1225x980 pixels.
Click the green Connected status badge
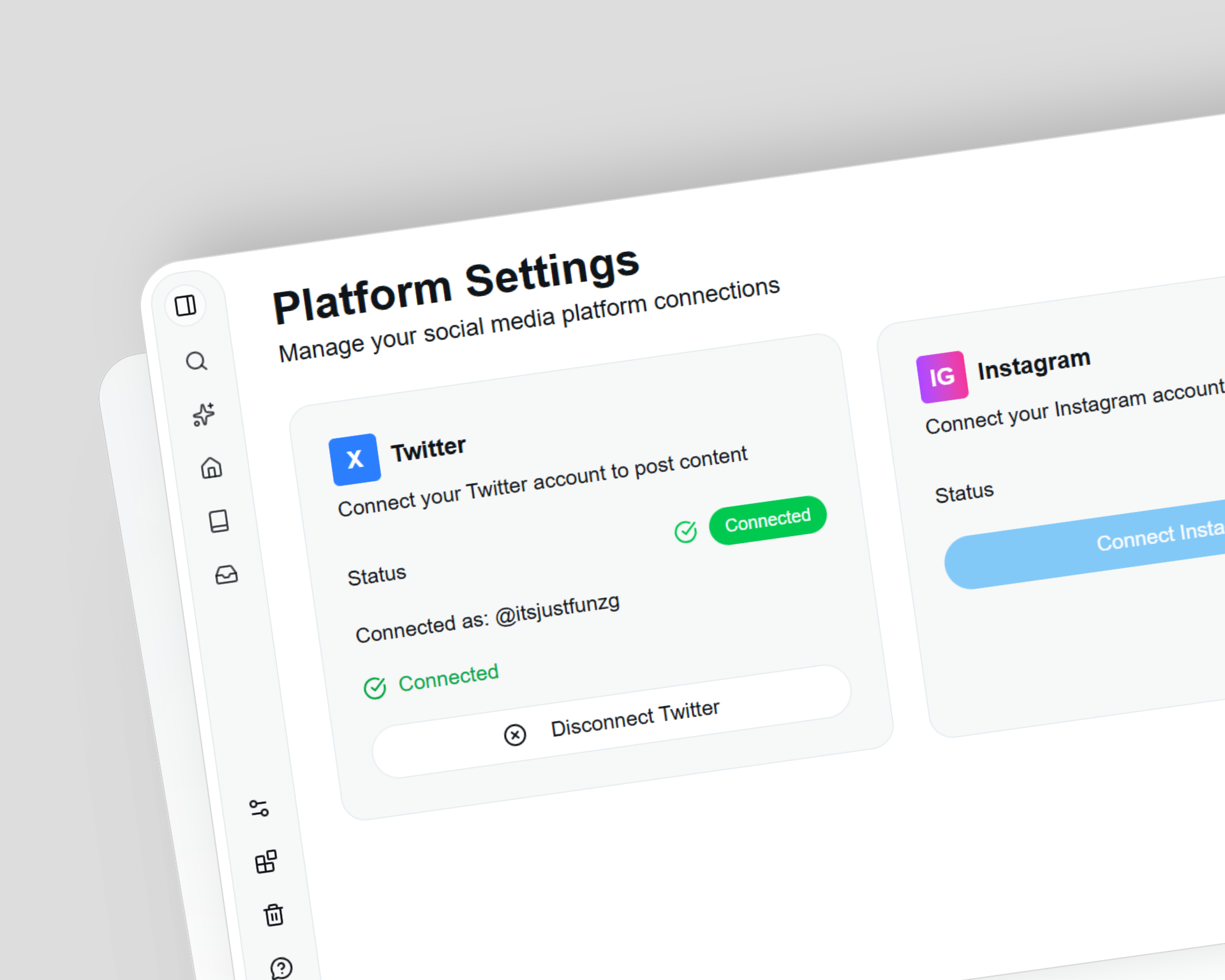click(768, 520)
